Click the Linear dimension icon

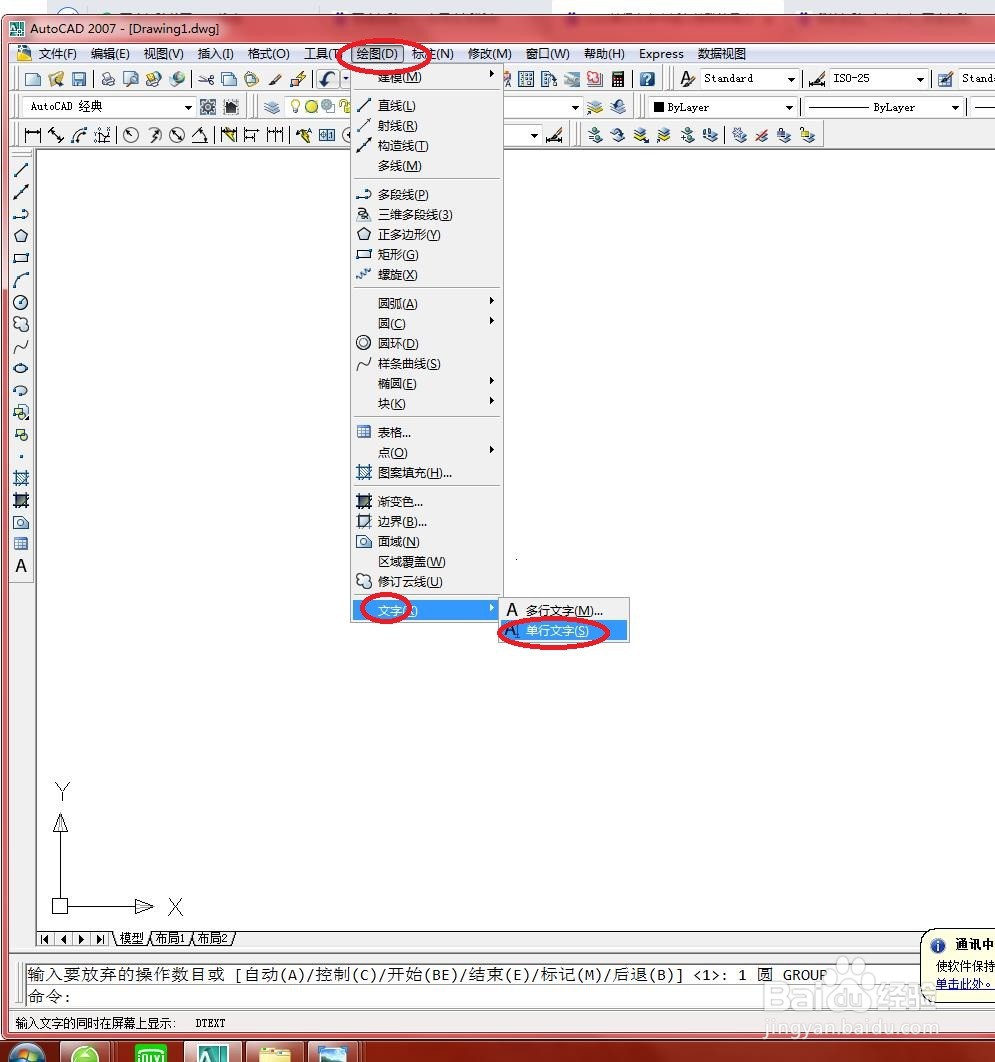click(x=32, y=135)
